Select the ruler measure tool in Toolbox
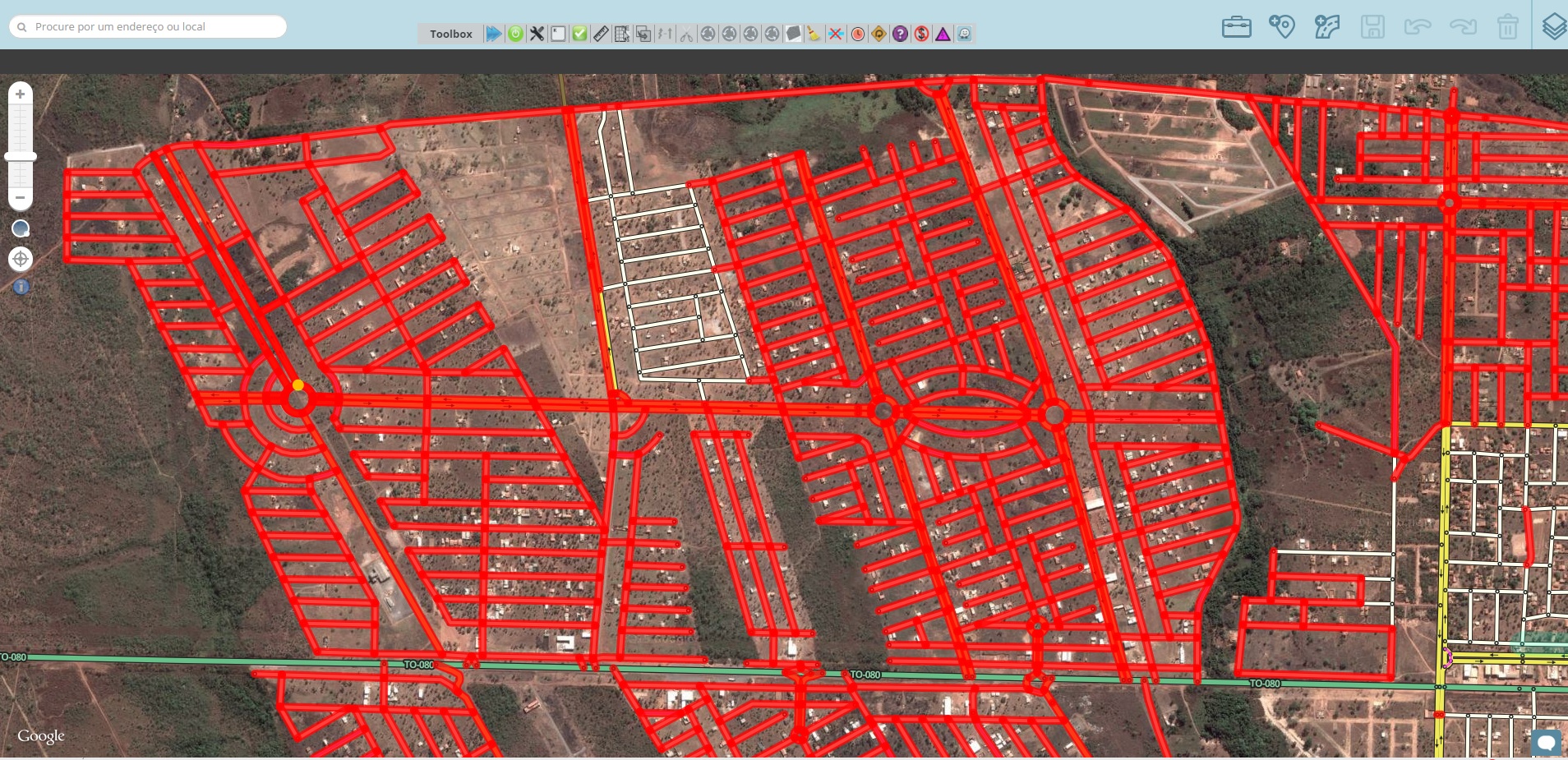The width and height of the screenshot is (1568, 760). click(x=601, y=34)
